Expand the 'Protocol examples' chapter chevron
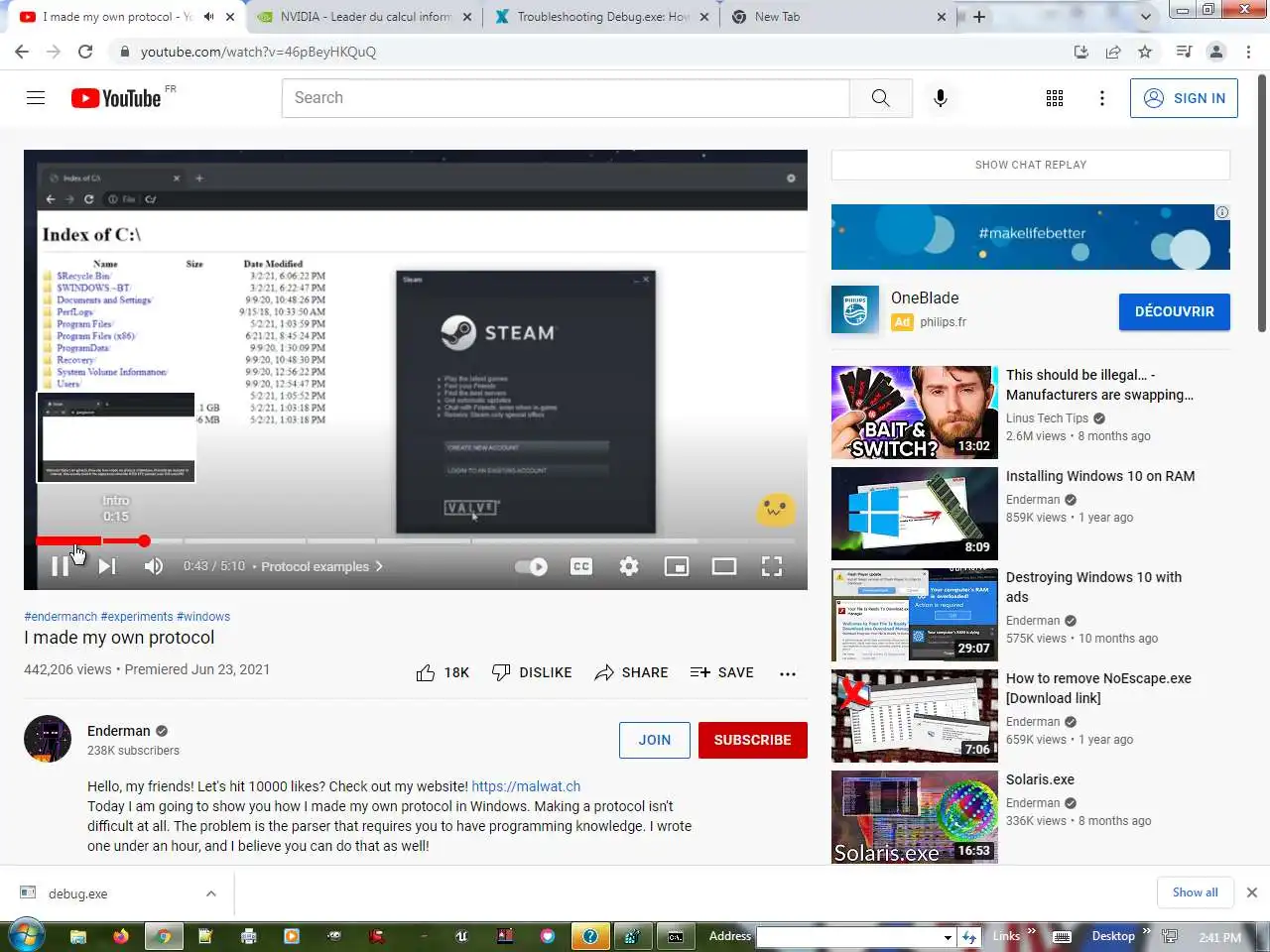 (x=379, y=566)
